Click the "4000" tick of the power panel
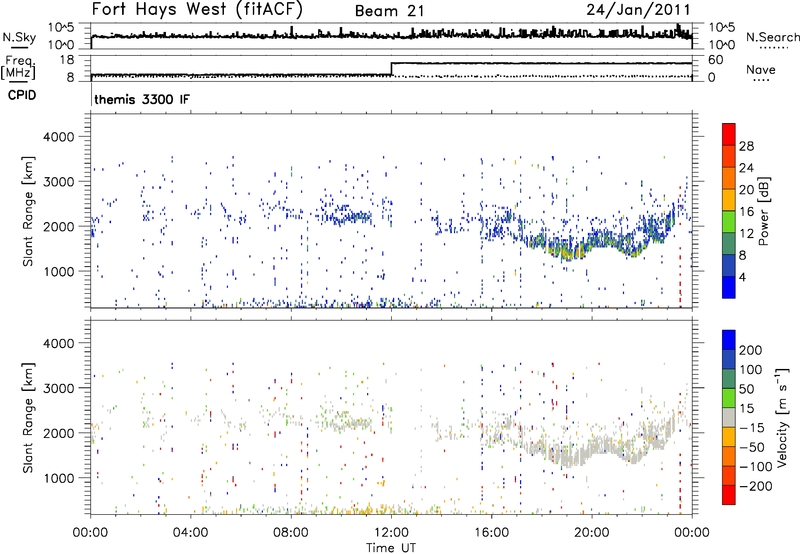The height and width of the screenshot is (554, 800). coord(59,137)
